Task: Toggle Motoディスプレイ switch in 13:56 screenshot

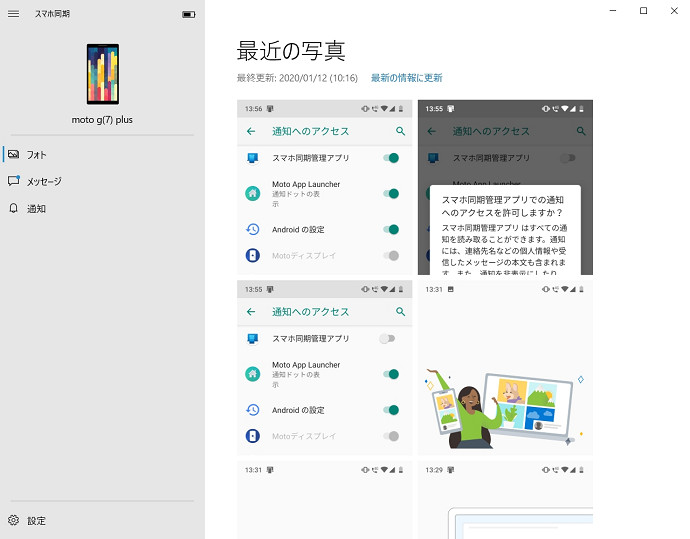Action: click(391, 256)
